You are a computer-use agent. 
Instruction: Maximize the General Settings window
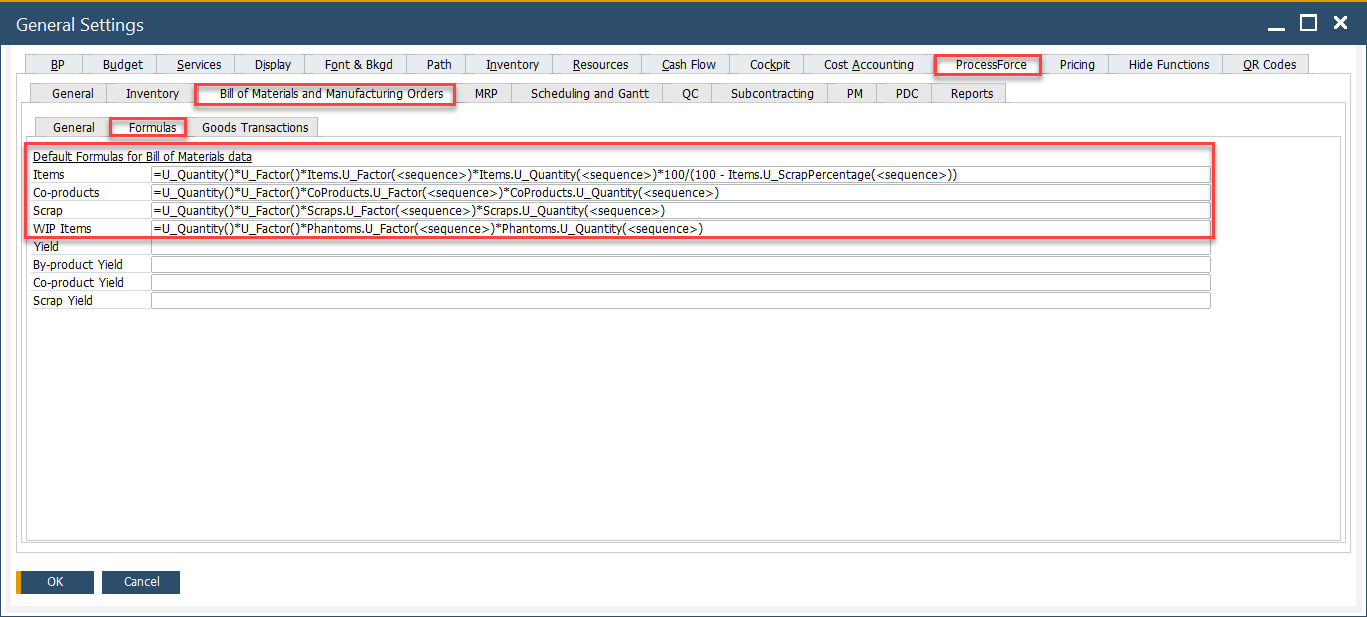1308,22
